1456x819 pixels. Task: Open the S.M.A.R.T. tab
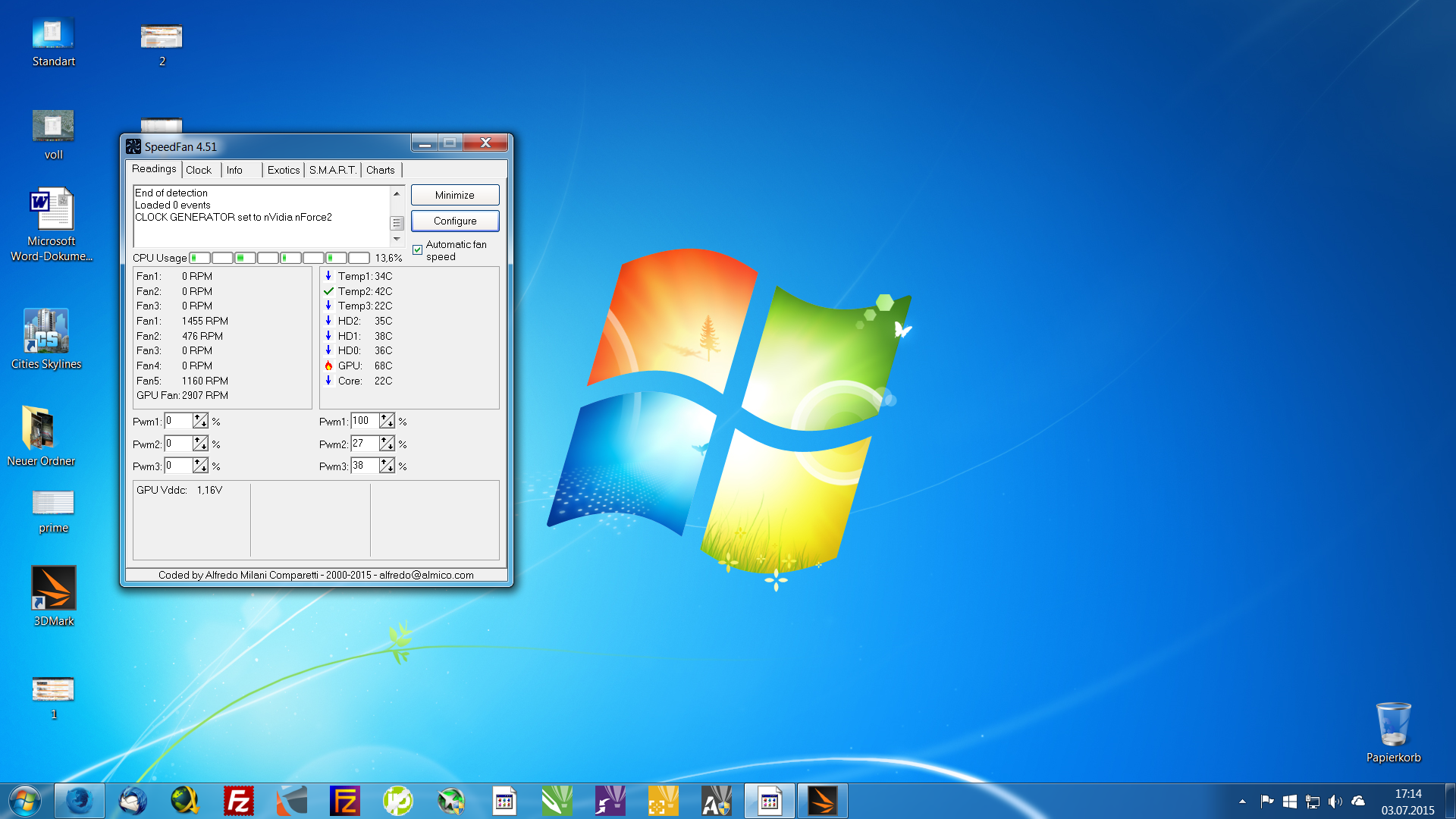click(332, 170)
